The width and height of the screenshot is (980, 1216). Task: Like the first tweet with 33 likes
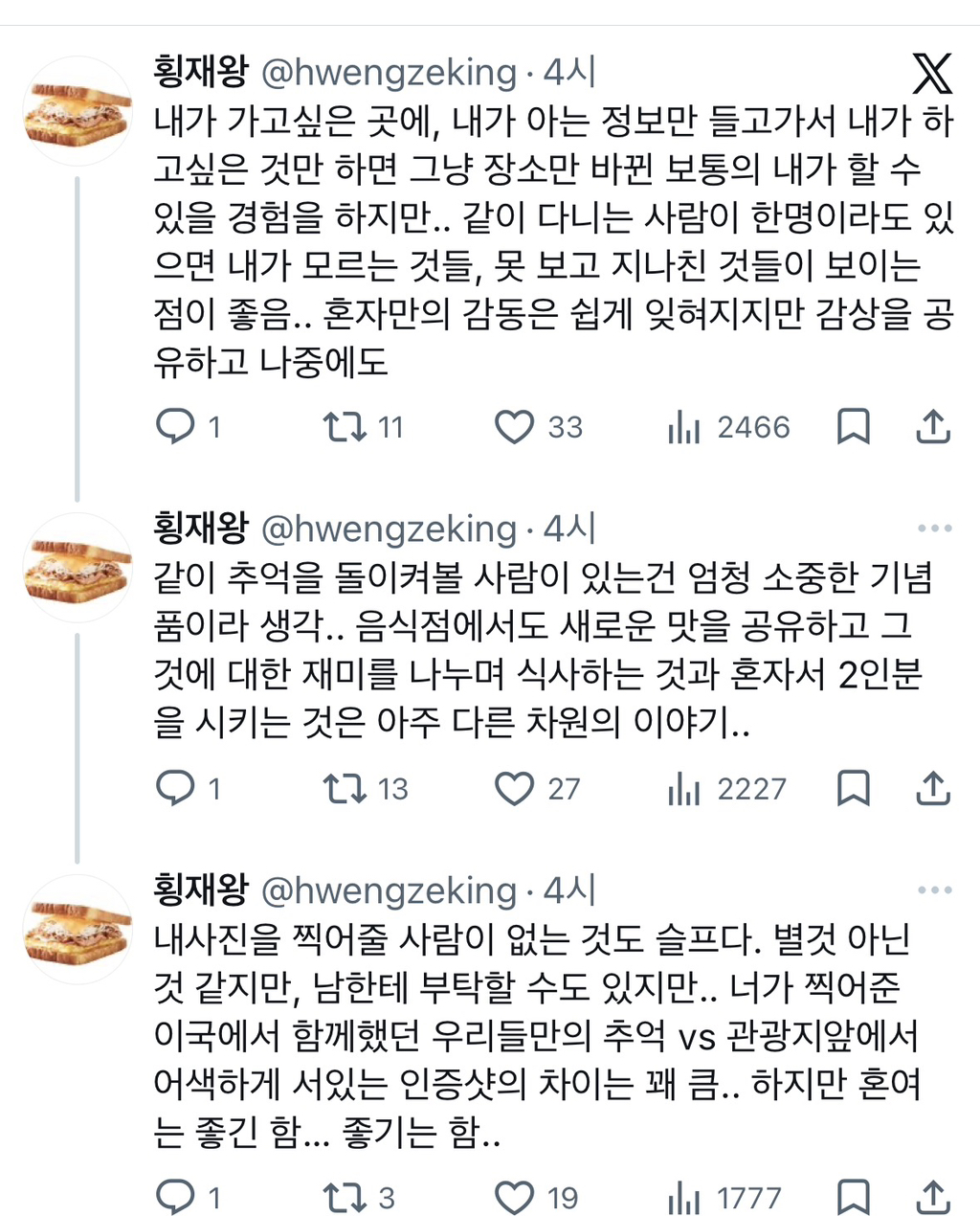point(514,427)
